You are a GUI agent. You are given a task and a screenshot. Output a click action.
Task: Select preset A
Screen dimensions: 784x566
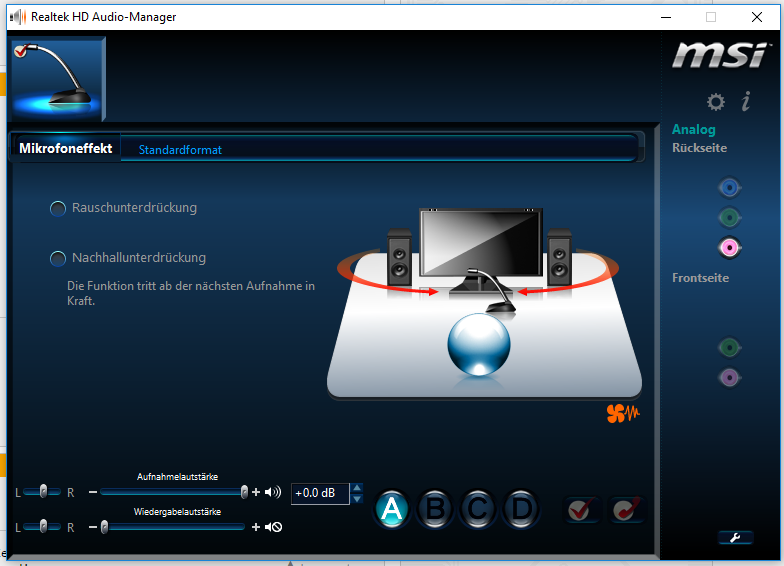[392, 510]
